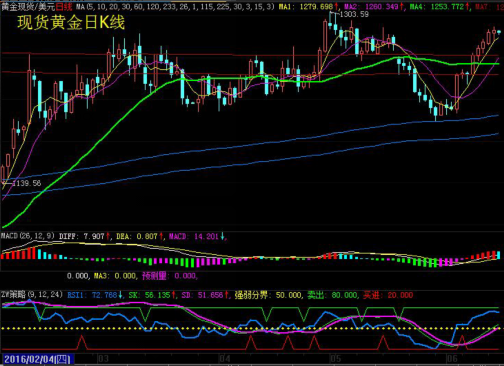Click the 05 month marker on timeline
The image size is (504, 366).
pos(335,359)
